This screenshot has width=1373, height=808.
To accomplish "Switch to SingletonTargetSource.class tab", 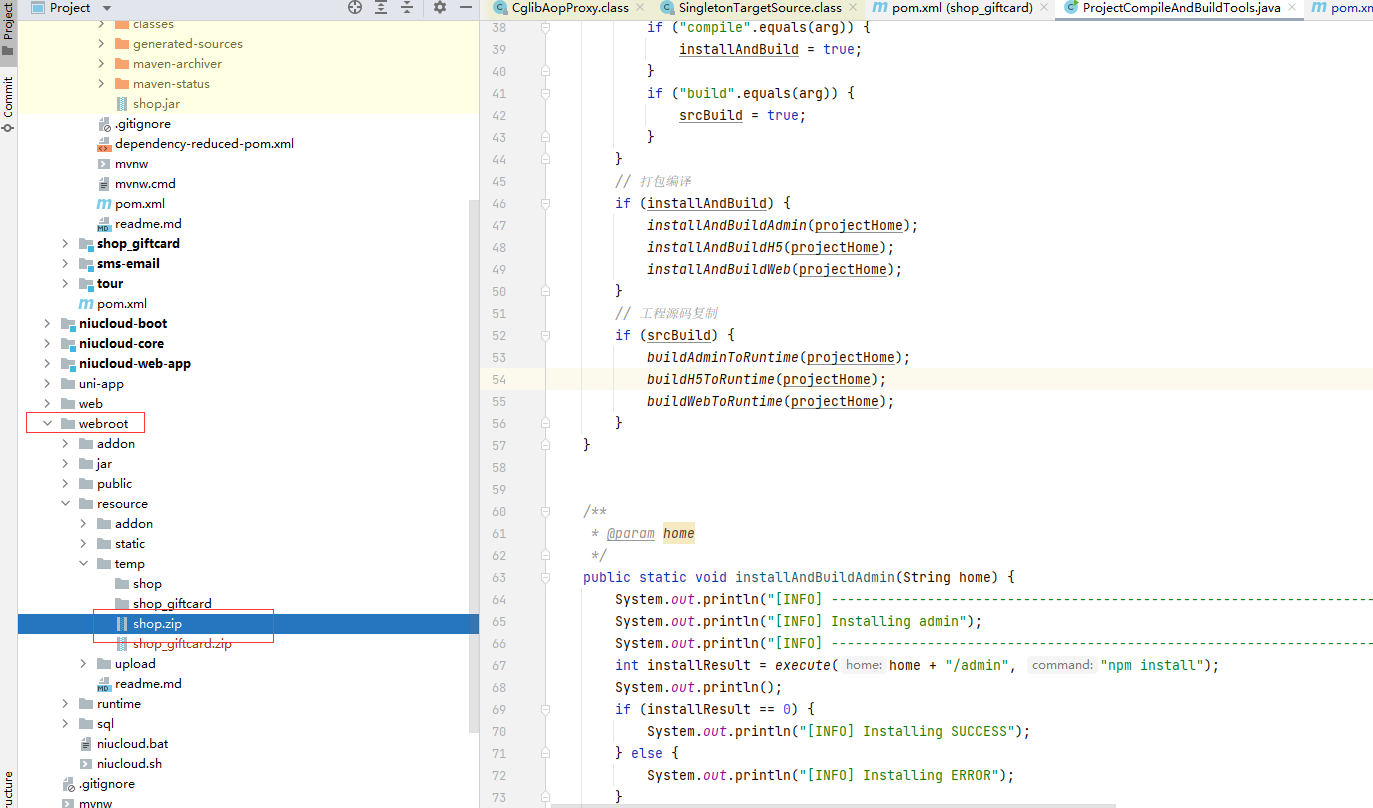I will pyautogui.click(x=758, y=8).
